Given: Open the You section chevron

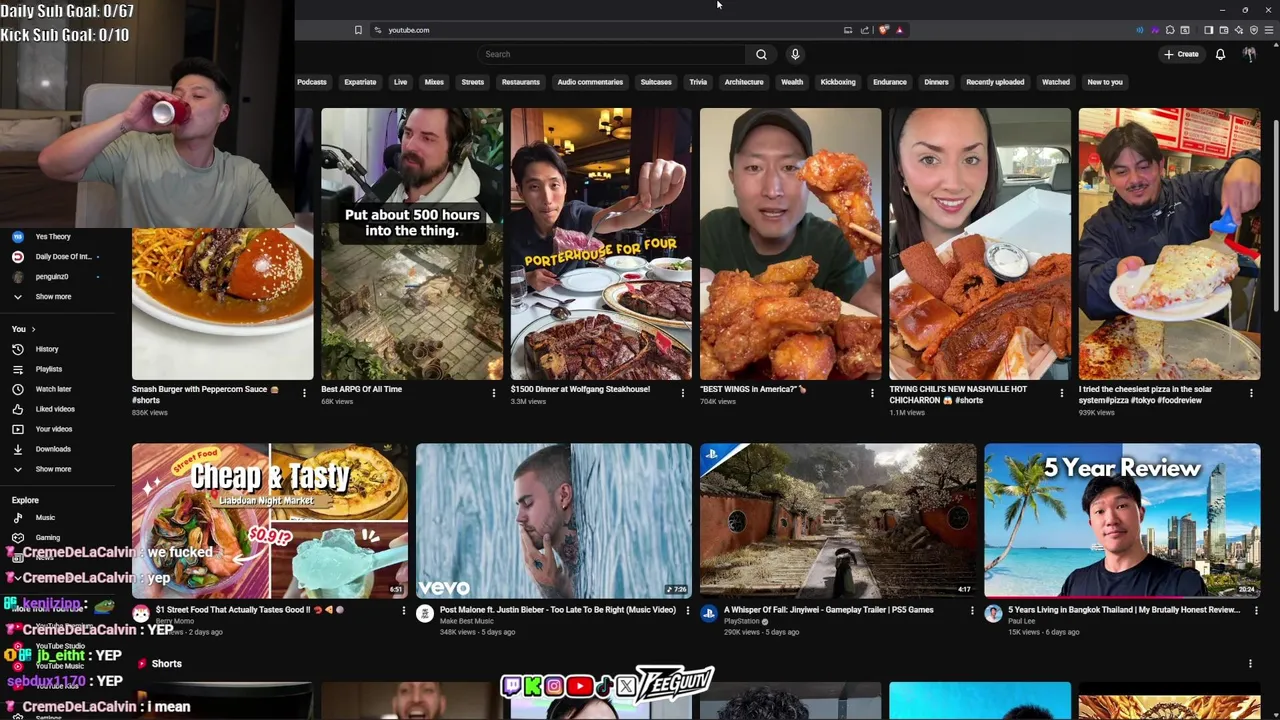Looking at the screenshot, I should click(x=33, y=329).
